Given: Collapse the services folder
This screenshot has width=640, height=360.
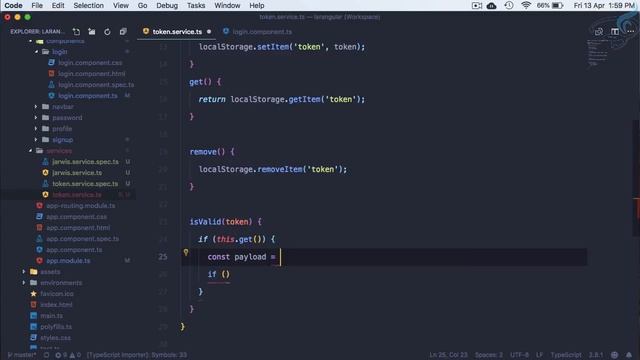Looking at the screenshot, I should 59,151.
